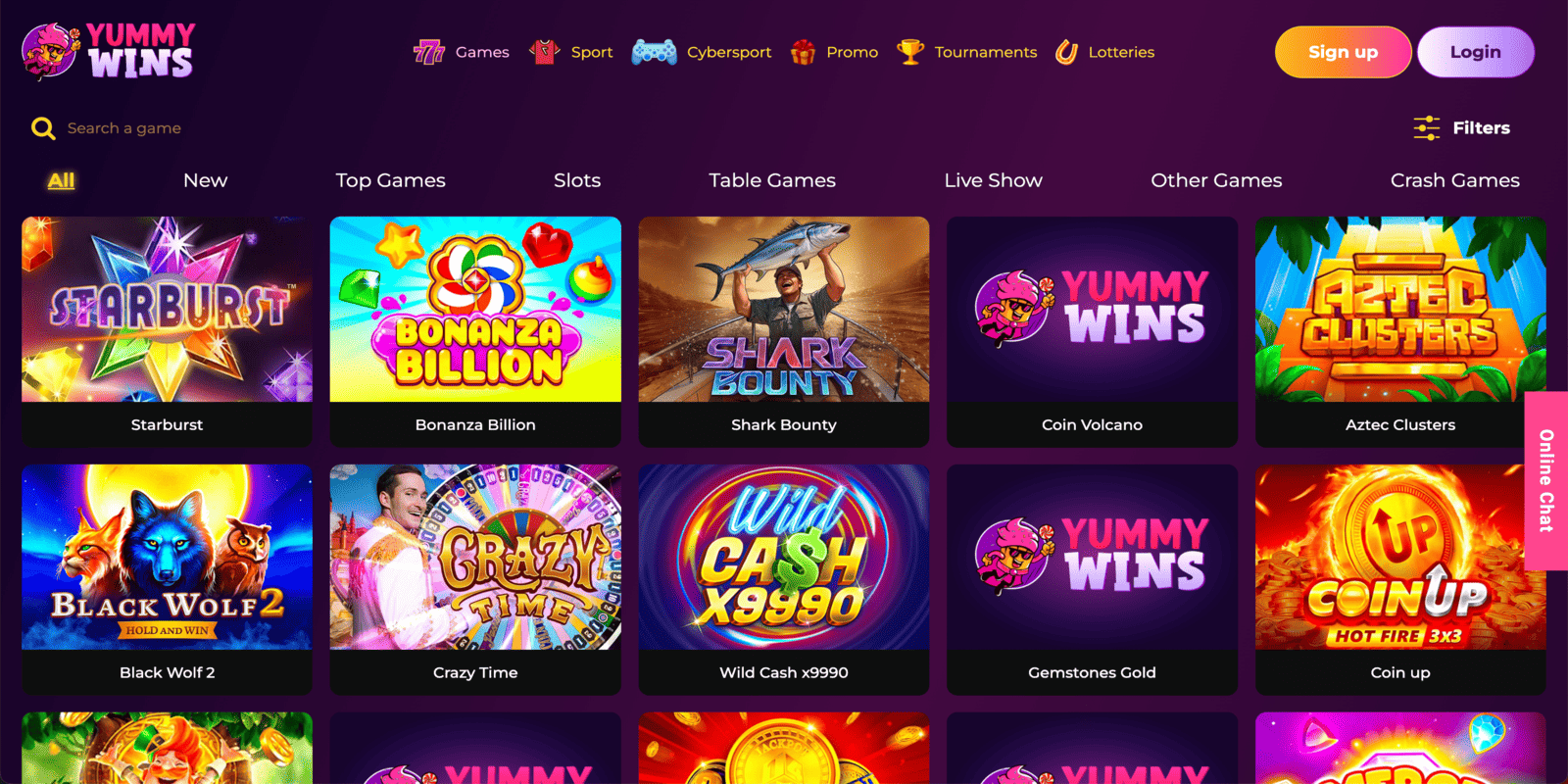Click the search magnifier icon

[x=43, y=128]
